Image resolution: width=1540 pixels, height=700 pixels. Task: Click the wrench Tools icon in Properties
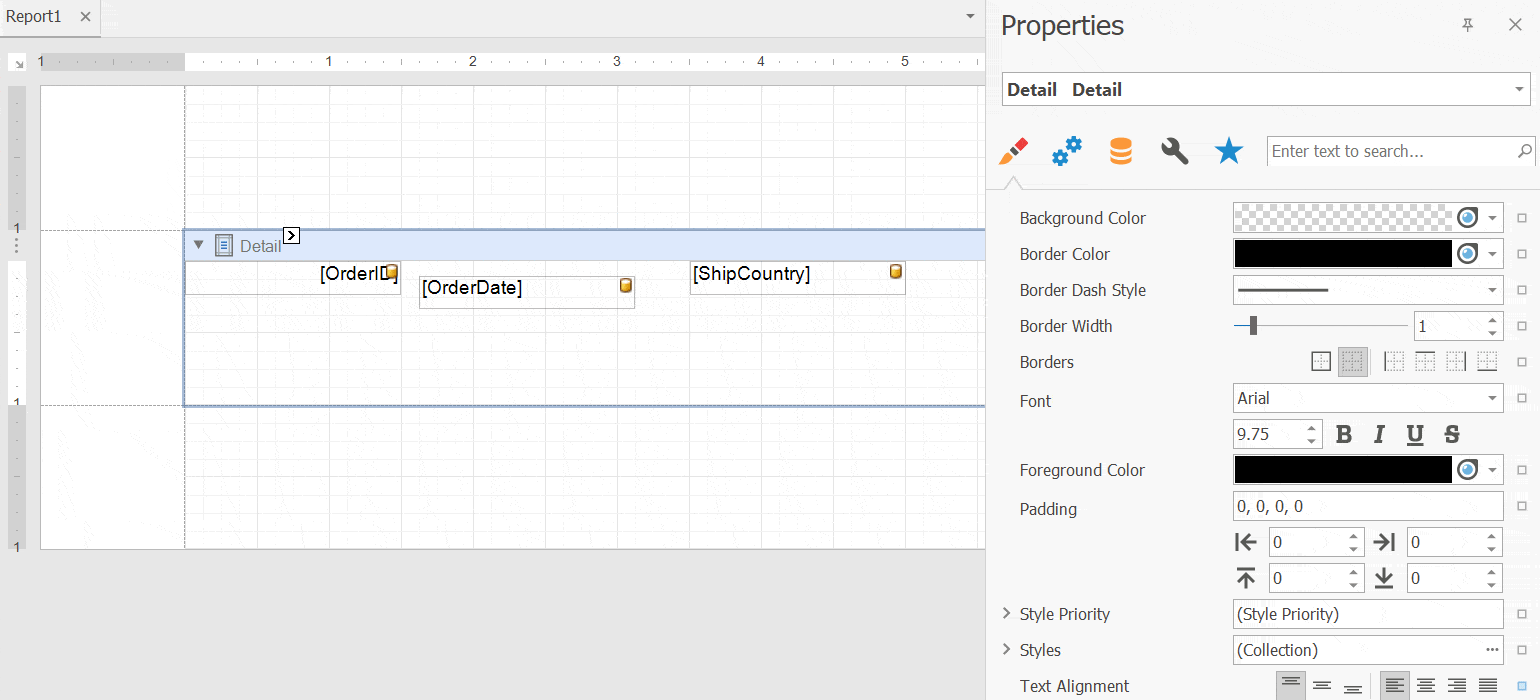[1174, 151]
